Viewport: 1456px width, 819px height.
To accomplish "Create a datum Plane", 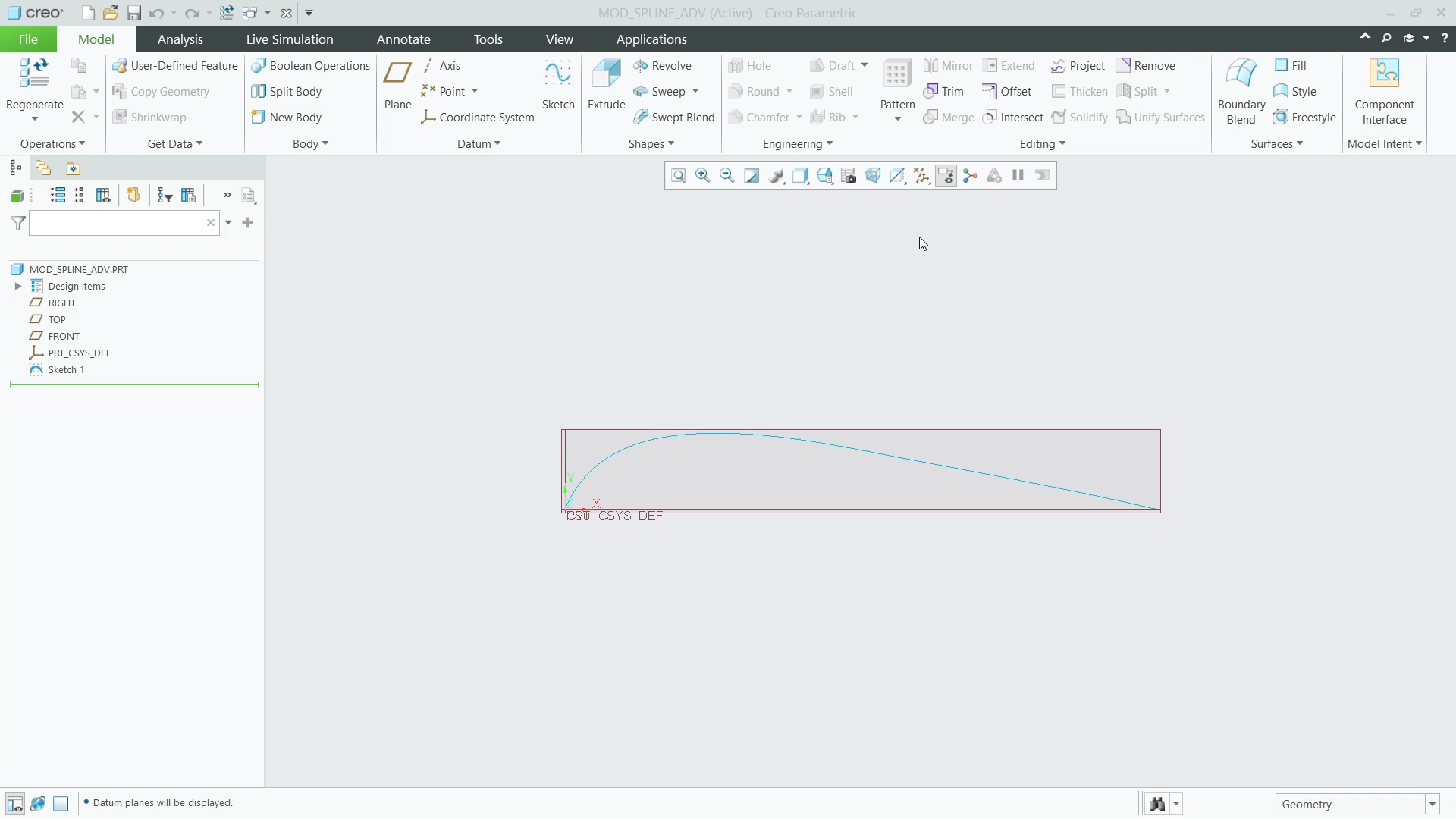I will click(397, 85).
